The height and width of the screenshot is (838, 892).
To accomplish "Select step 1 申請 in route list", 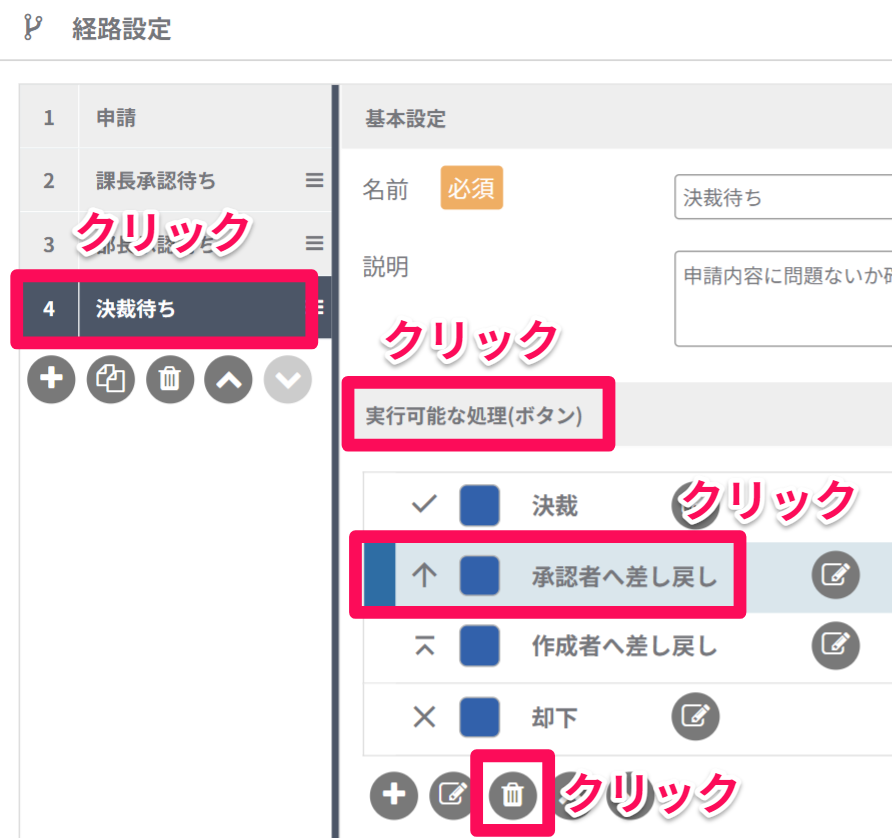I will [175, 117].
